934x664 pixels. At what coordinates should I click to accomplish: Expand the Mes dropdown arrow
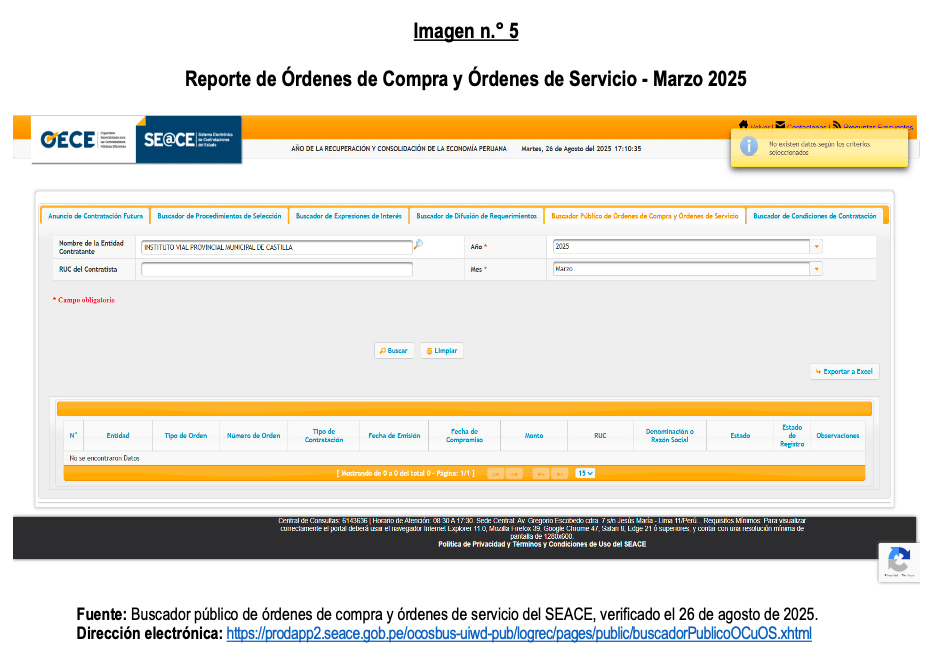pyautogui.click(x=816, y=269)
